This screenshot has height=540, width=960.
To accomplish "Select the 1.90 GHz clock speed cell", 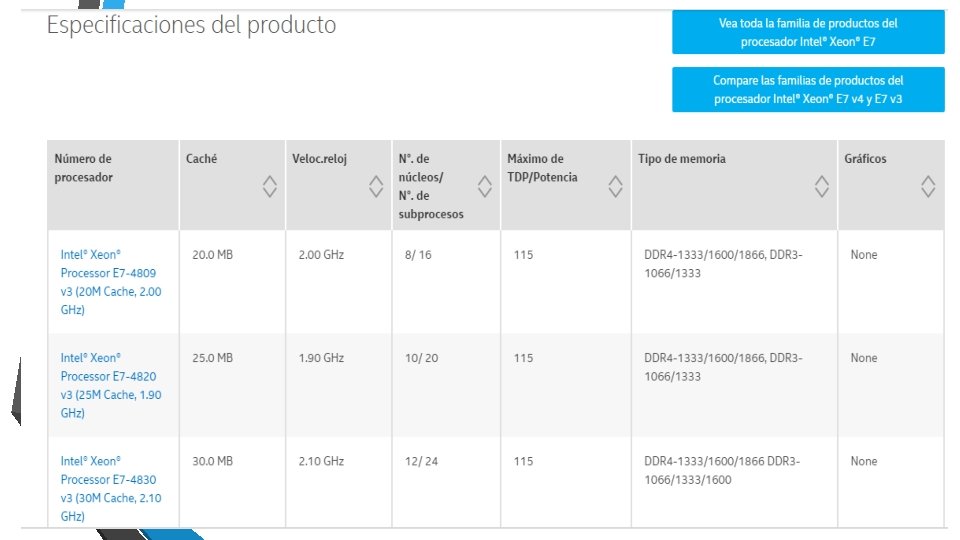I will pyautogui.click(x=321, y=358).
